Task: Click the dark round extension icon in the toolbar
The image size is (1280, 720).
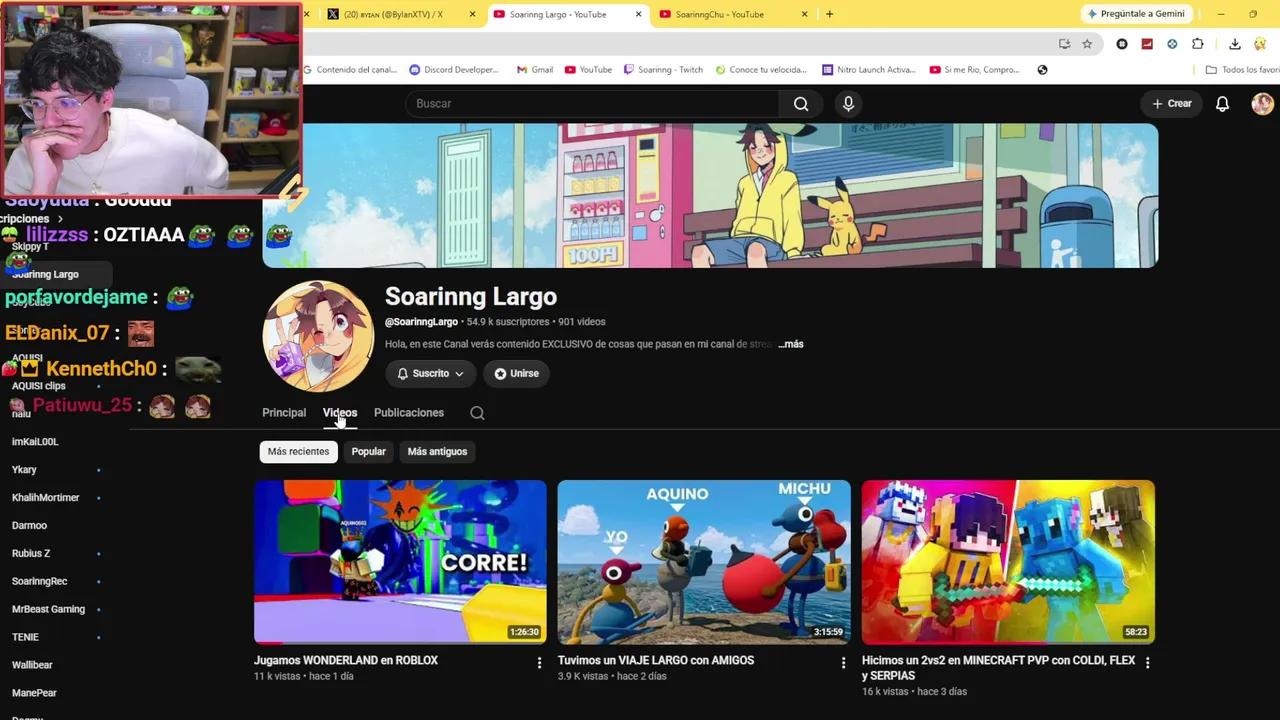Action: pos(1122,44)
